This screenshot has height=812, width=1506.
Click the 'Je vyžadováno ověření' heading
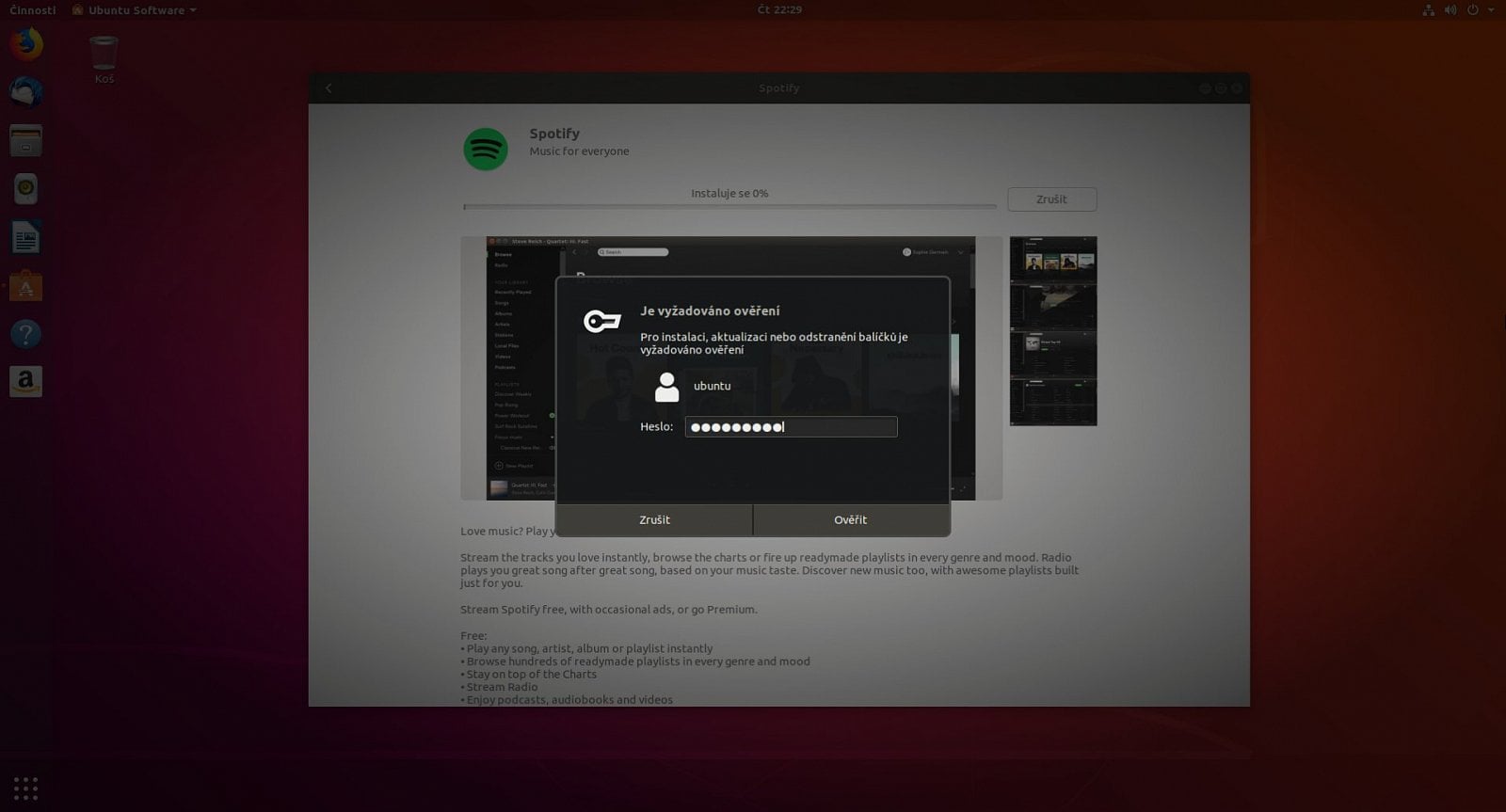(x=710, y=310)
